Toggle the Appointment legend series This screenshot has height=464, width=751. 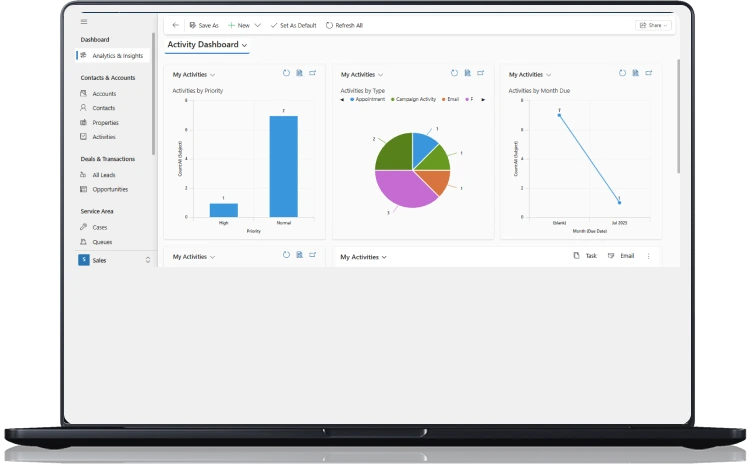(367, 99)
